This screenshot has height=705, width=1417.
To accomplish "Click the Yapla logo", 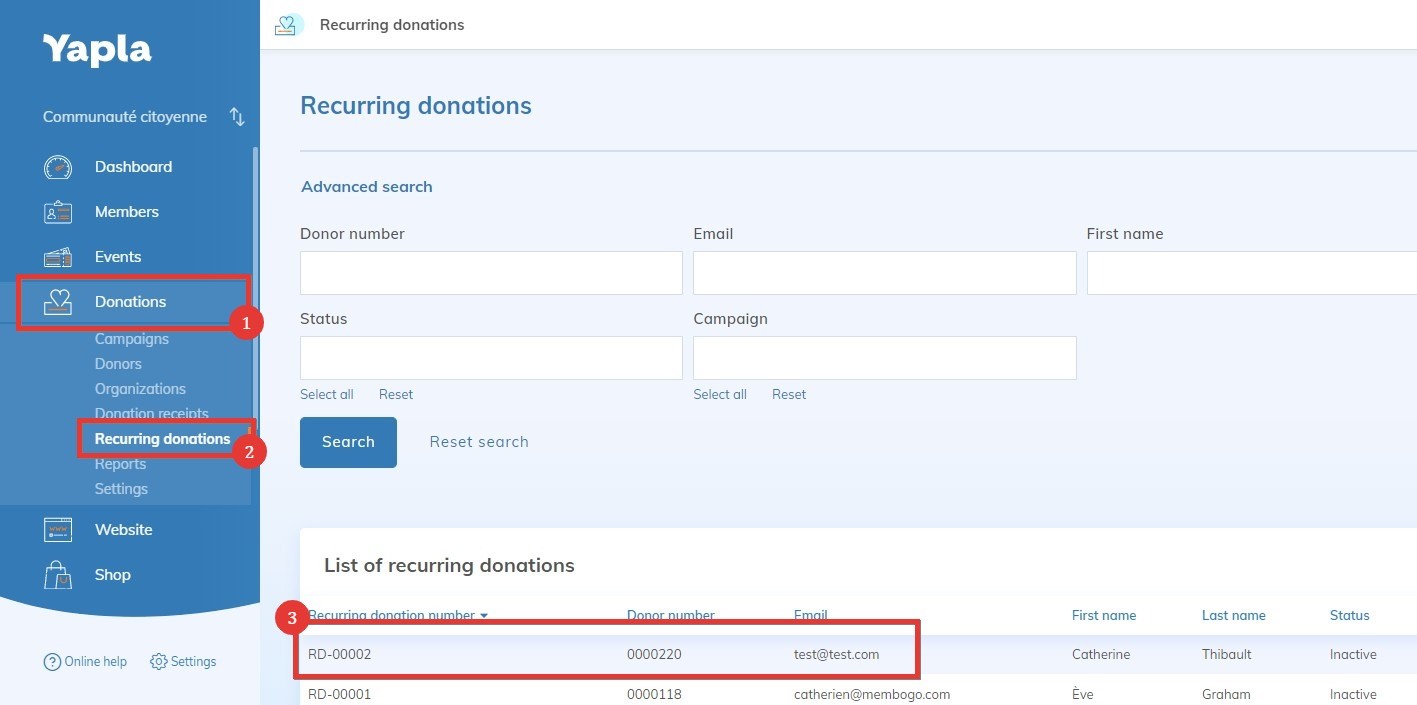I will click(x=97, y=50).
